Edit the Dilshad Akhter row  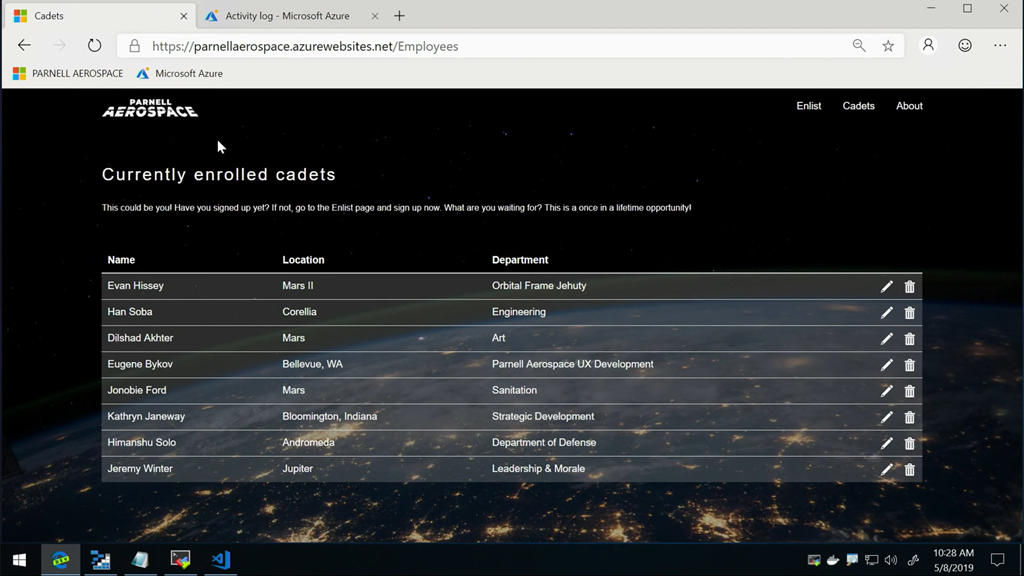886,339
